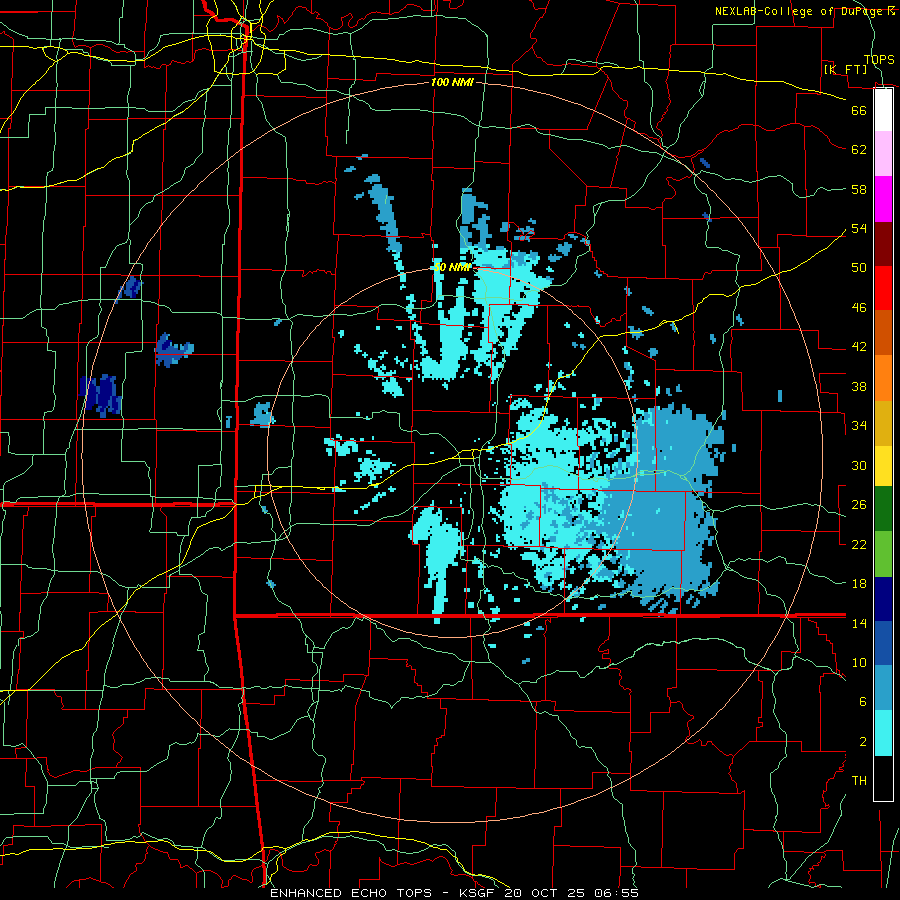Click the "50 NMI" range ring label

pos(452,267)
